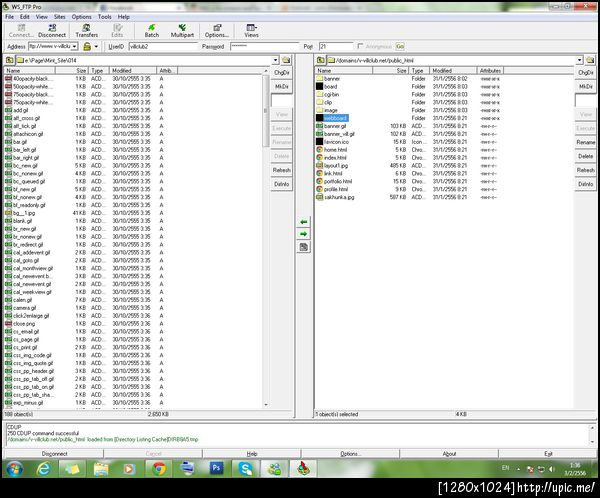
Task: Click the Batch toolbar icon
Action: click(x=152, y=31)
